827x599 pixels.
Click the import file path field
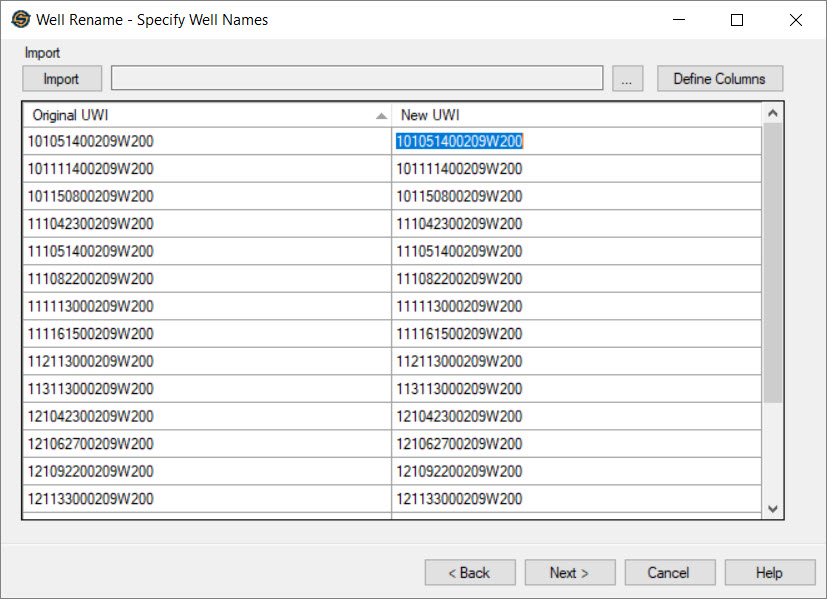pos(356,79)
